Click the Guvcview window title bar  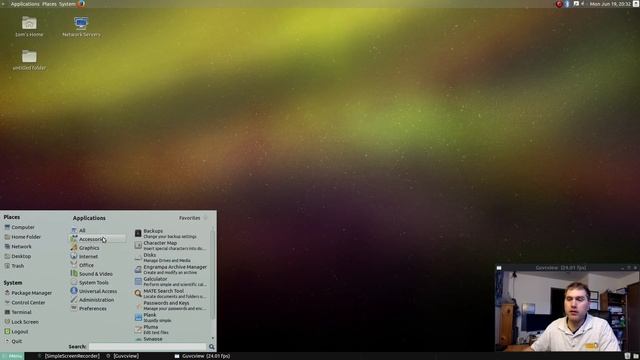pos(560,268)
